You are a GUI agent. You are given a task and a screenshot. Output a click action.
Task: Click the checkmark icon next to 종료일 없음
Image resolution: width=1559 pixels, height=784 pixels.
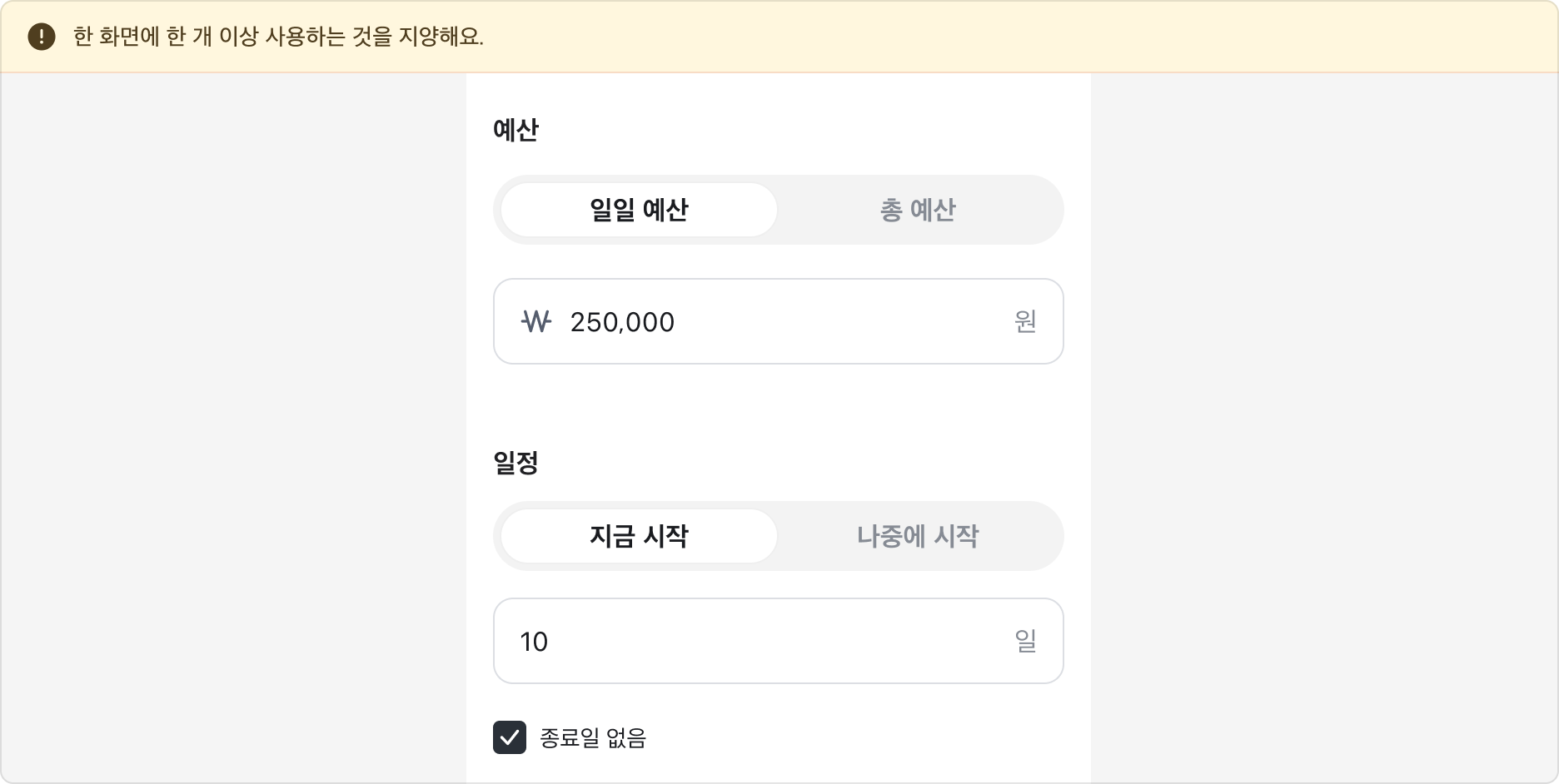(511, 737)
